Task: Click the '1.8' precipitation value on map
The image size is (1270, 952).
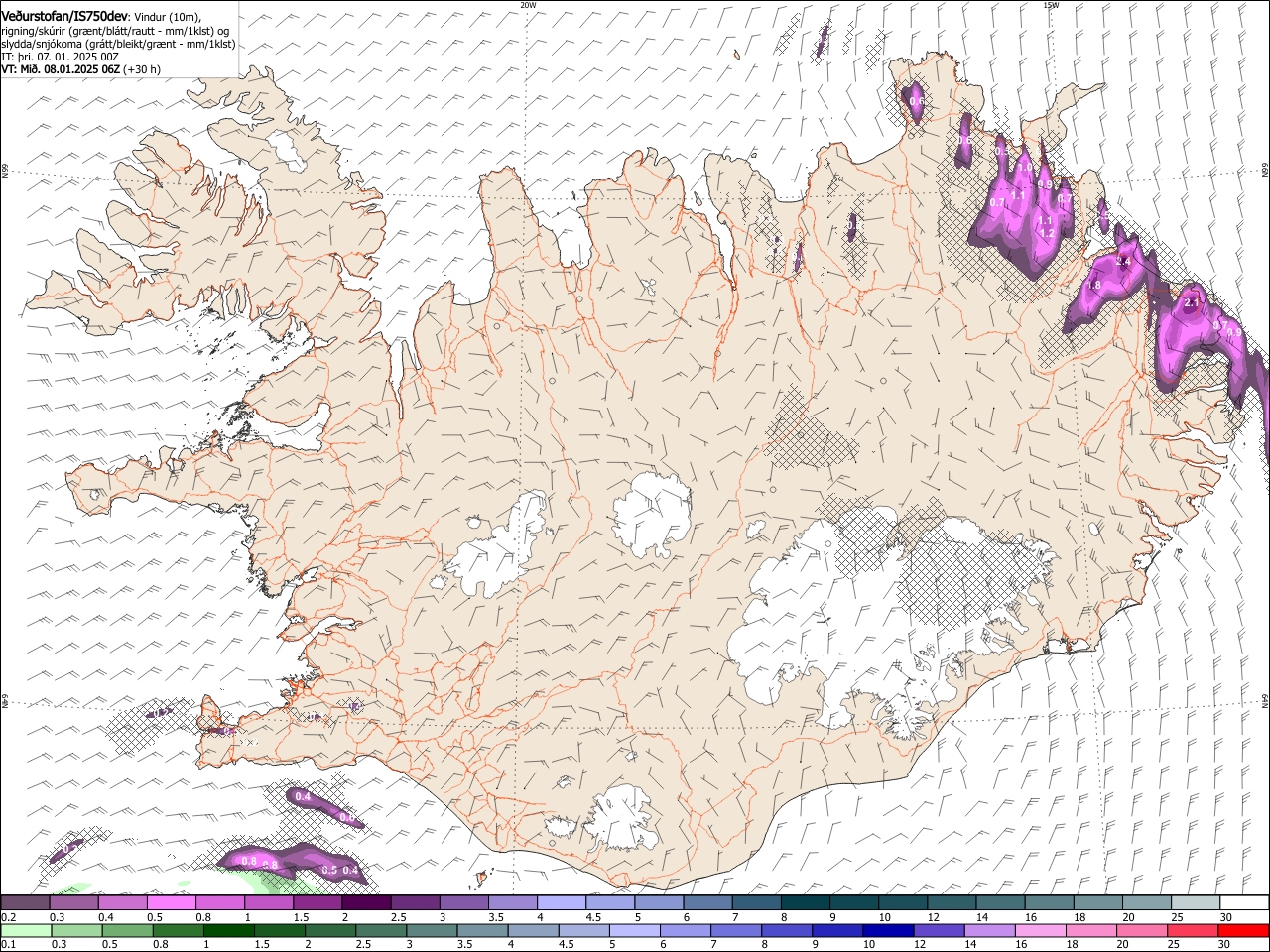Action: [1094, 285]
